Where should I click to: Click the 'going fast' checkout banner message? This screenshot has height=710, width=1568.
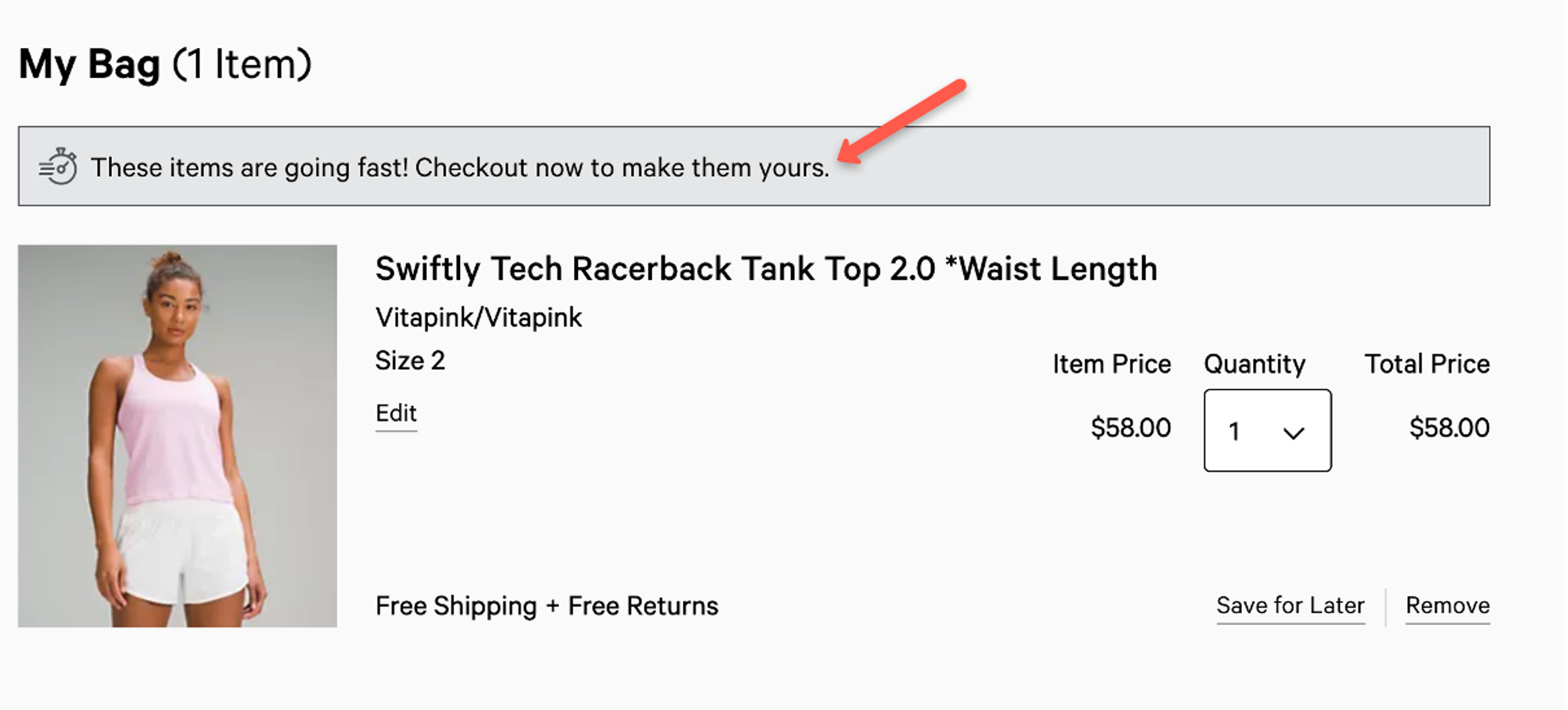459,167
